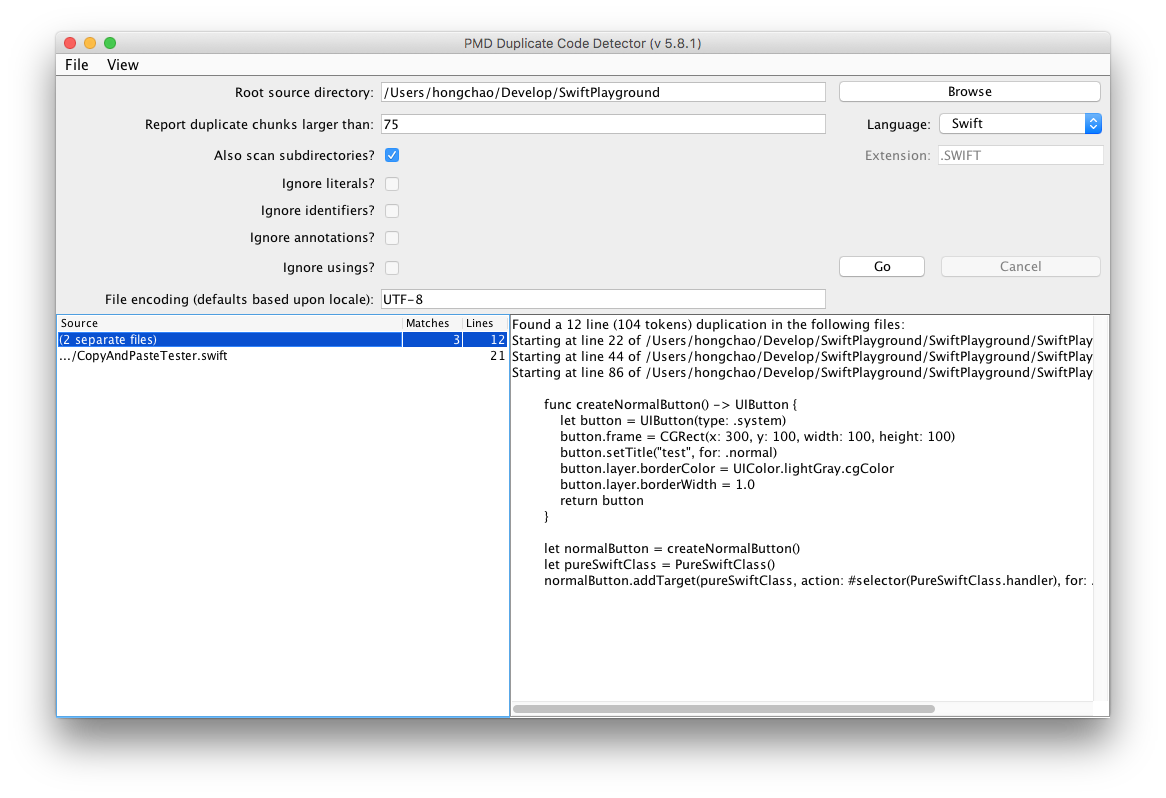The height and width of the screenshot is (798, 1166).
Task: Click the File encoding UTF-8 field
Action: (603, 299)
